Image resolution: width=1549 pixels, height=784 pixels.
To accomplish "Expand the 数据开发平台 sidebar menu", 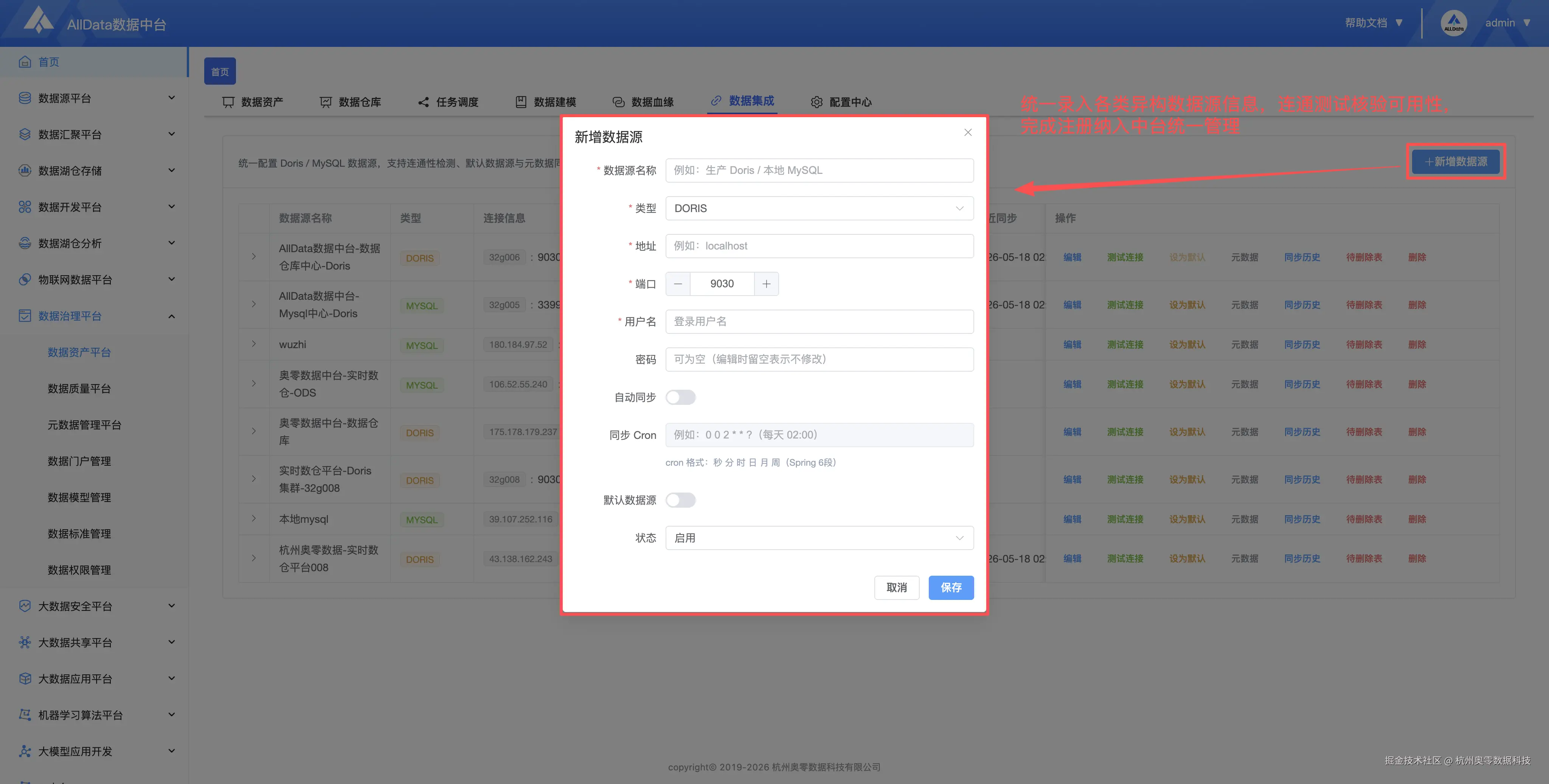I will pos(171,206).
